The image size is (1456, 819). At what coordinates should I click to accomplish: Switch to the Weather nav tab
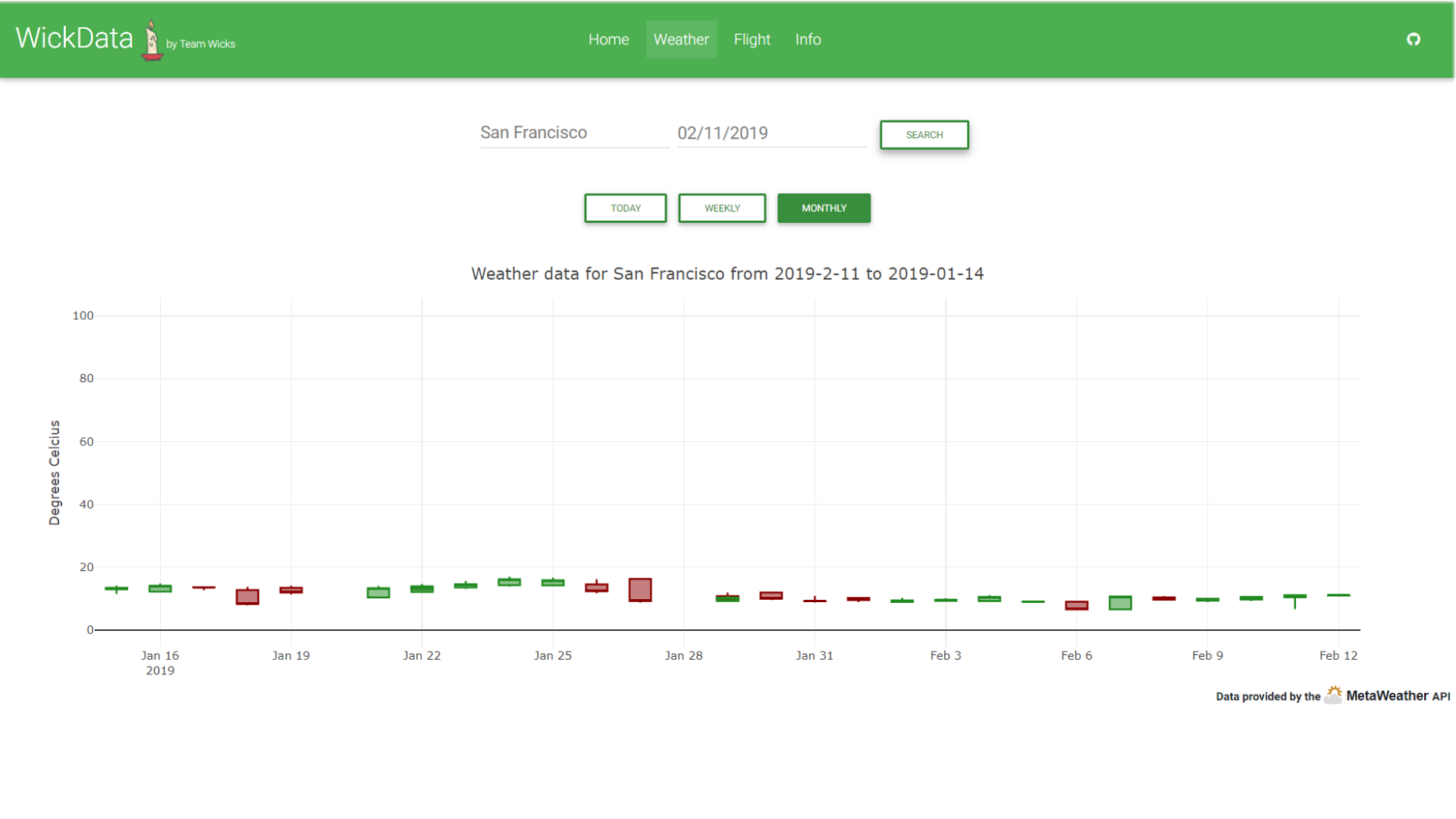(681, 39)
